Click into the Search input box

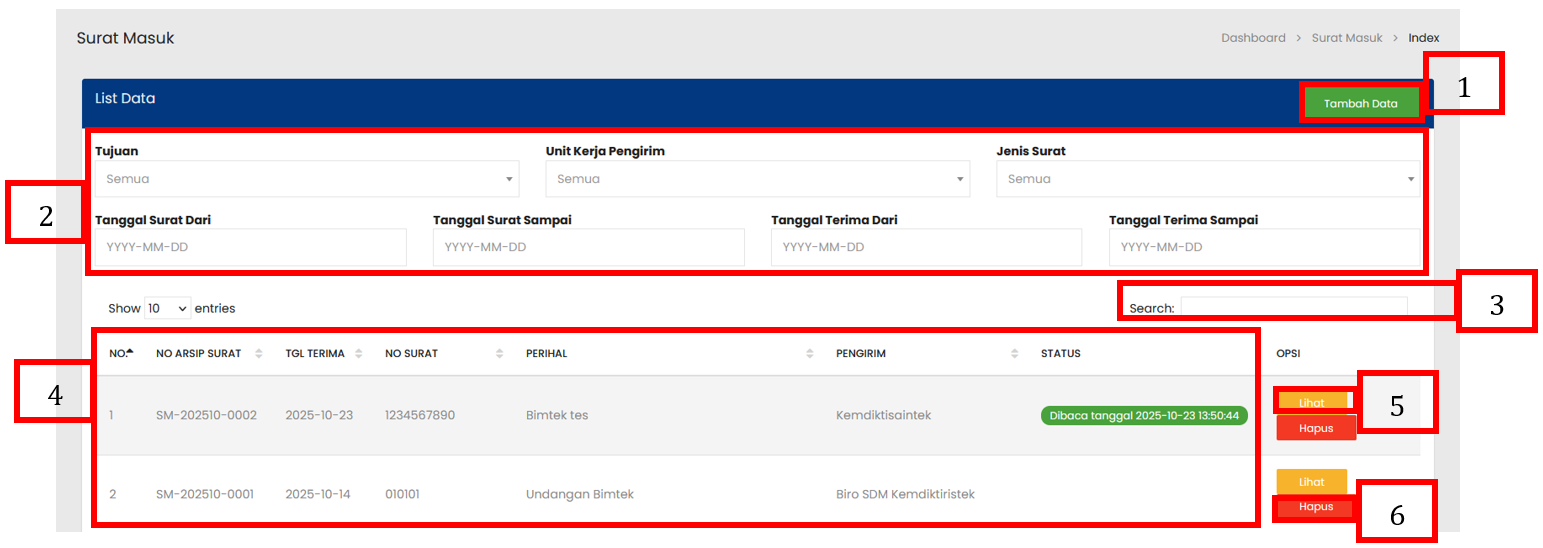(x=1293, y=308)
